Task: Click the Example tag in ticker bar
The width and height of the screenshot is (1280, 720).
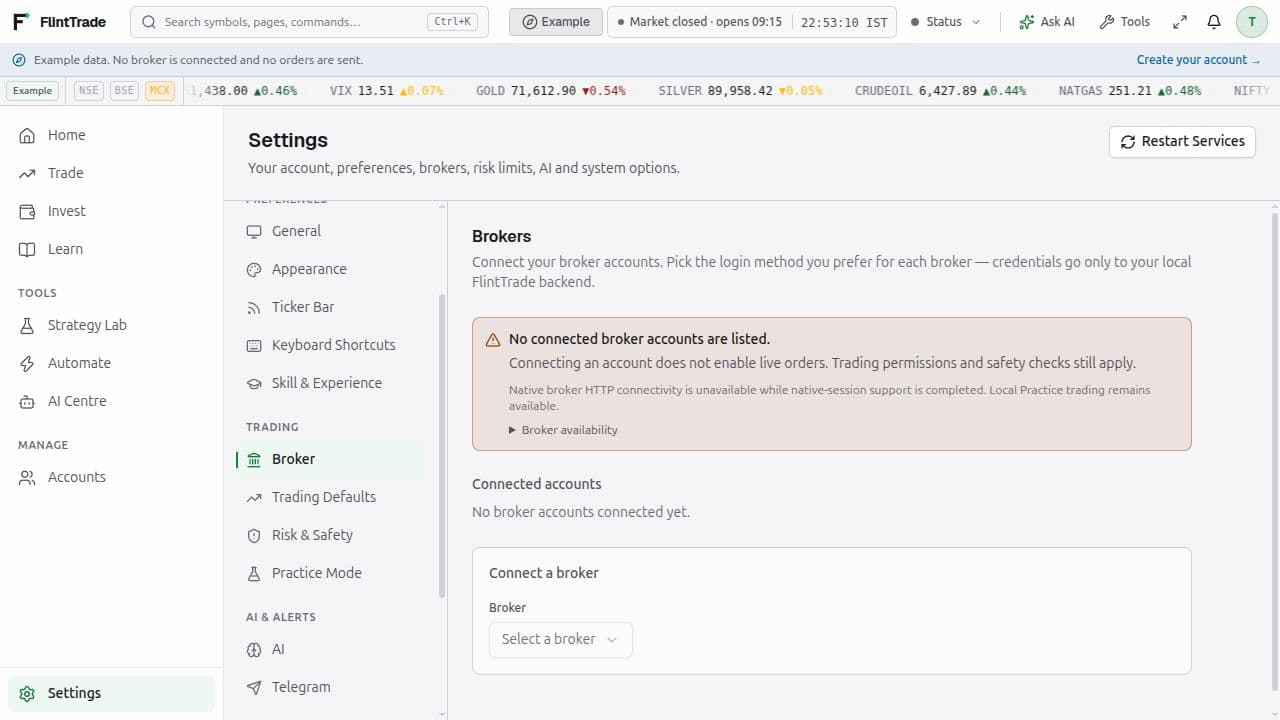Action: (32, 91)
